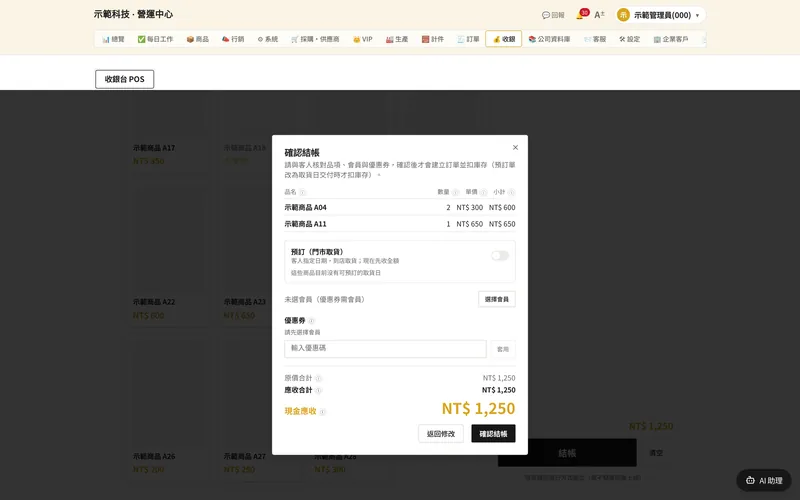Click the background 結帳 checkout button
Viewport: 800px width, 500px height.
(567, 453)
